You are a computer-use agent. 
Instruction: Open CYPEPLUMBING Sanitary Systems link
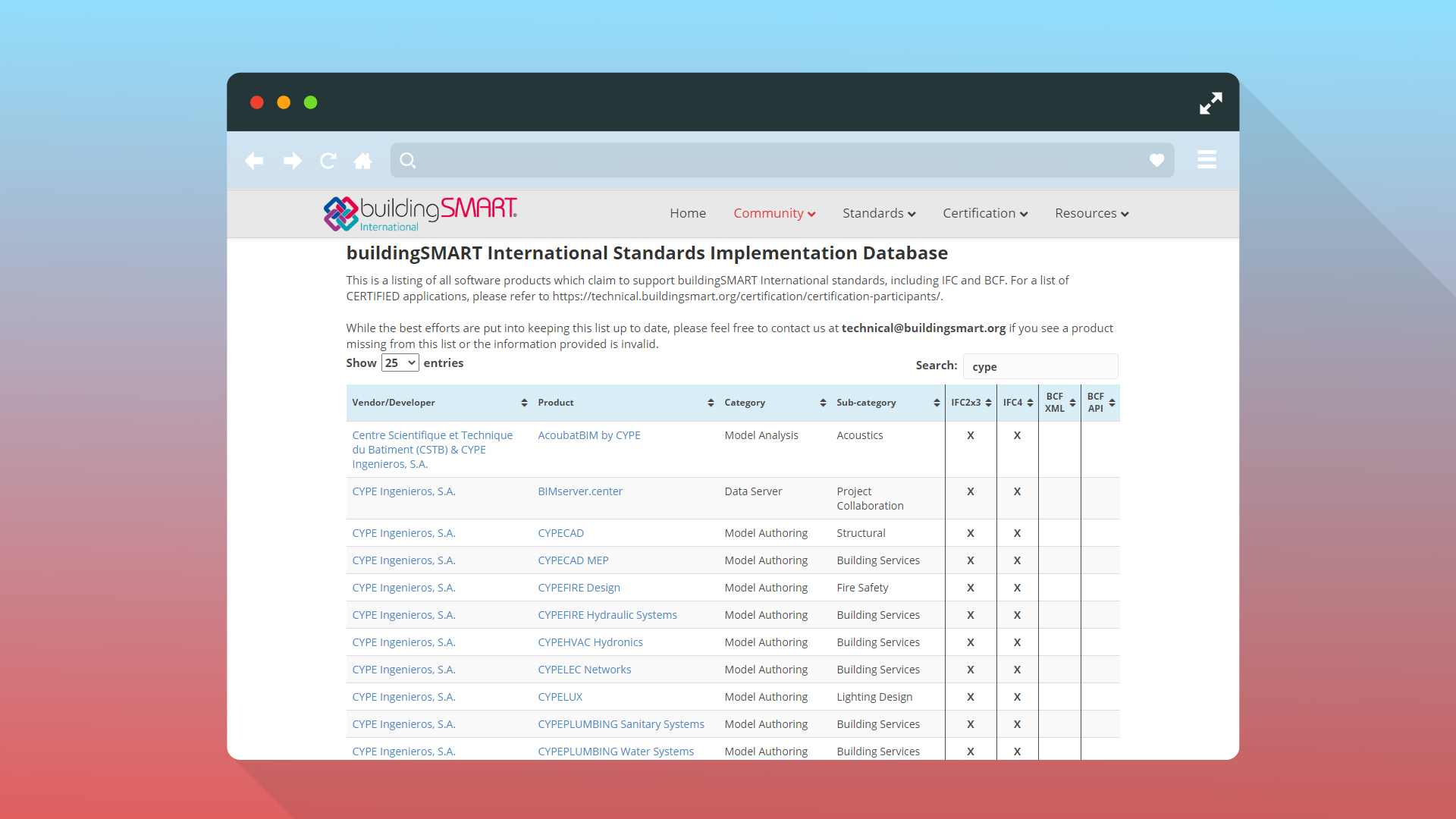621,724
